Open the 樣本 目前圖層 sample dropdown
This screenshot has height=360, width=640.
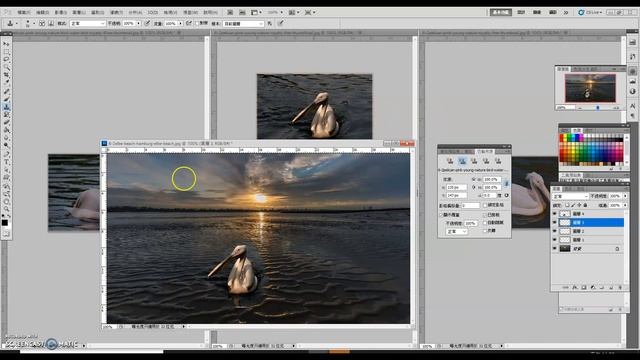[x=243, y=24]
